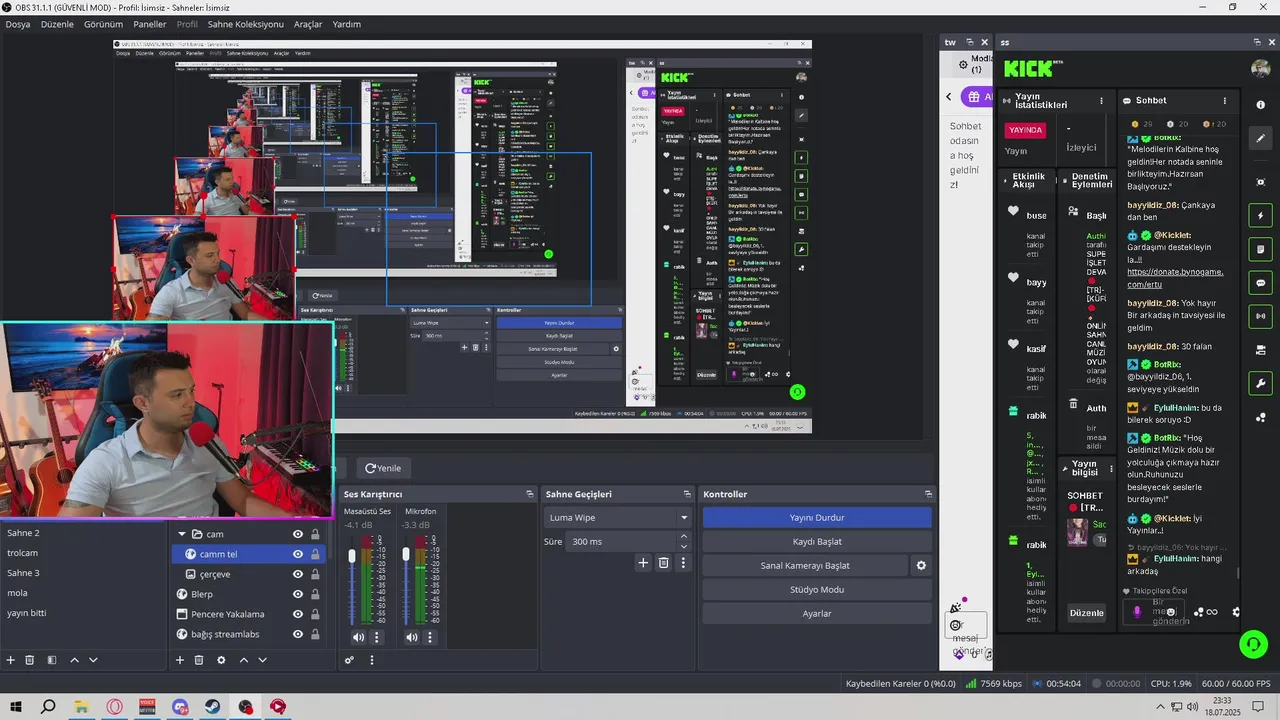Open Sohbet panel options menu
Screen dimensions: 1280x720
(1225, 101)
